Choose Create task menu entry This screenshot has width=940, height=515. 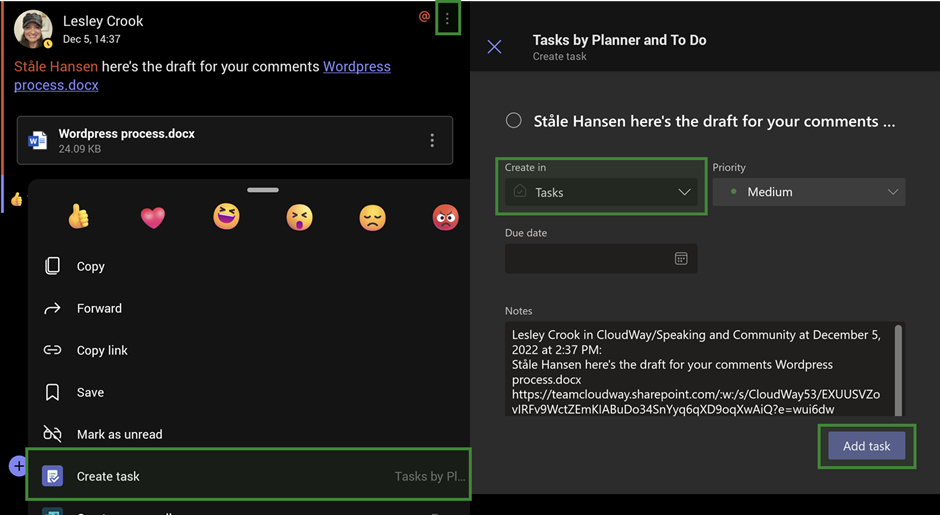[249, 476]
